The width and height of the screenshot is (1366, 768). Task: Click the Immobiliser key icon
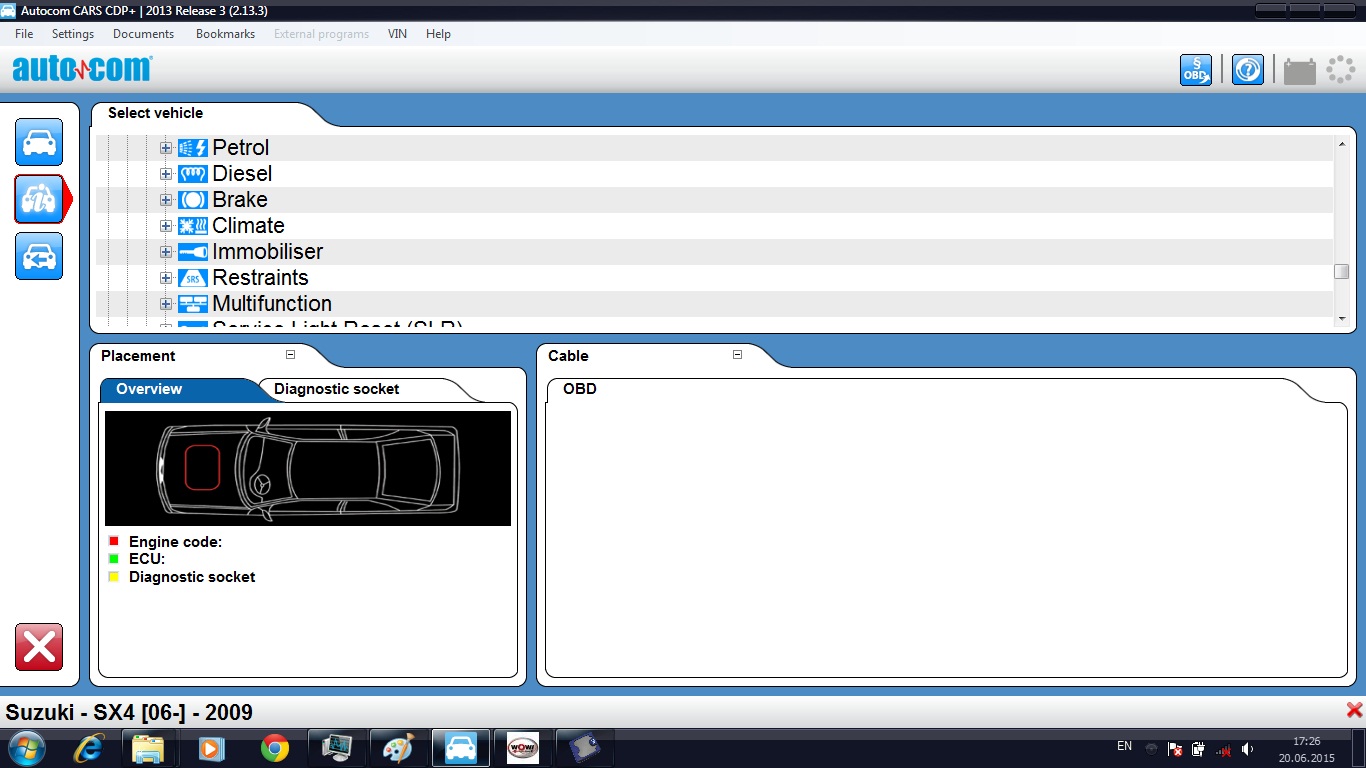(x=193, y=252)
